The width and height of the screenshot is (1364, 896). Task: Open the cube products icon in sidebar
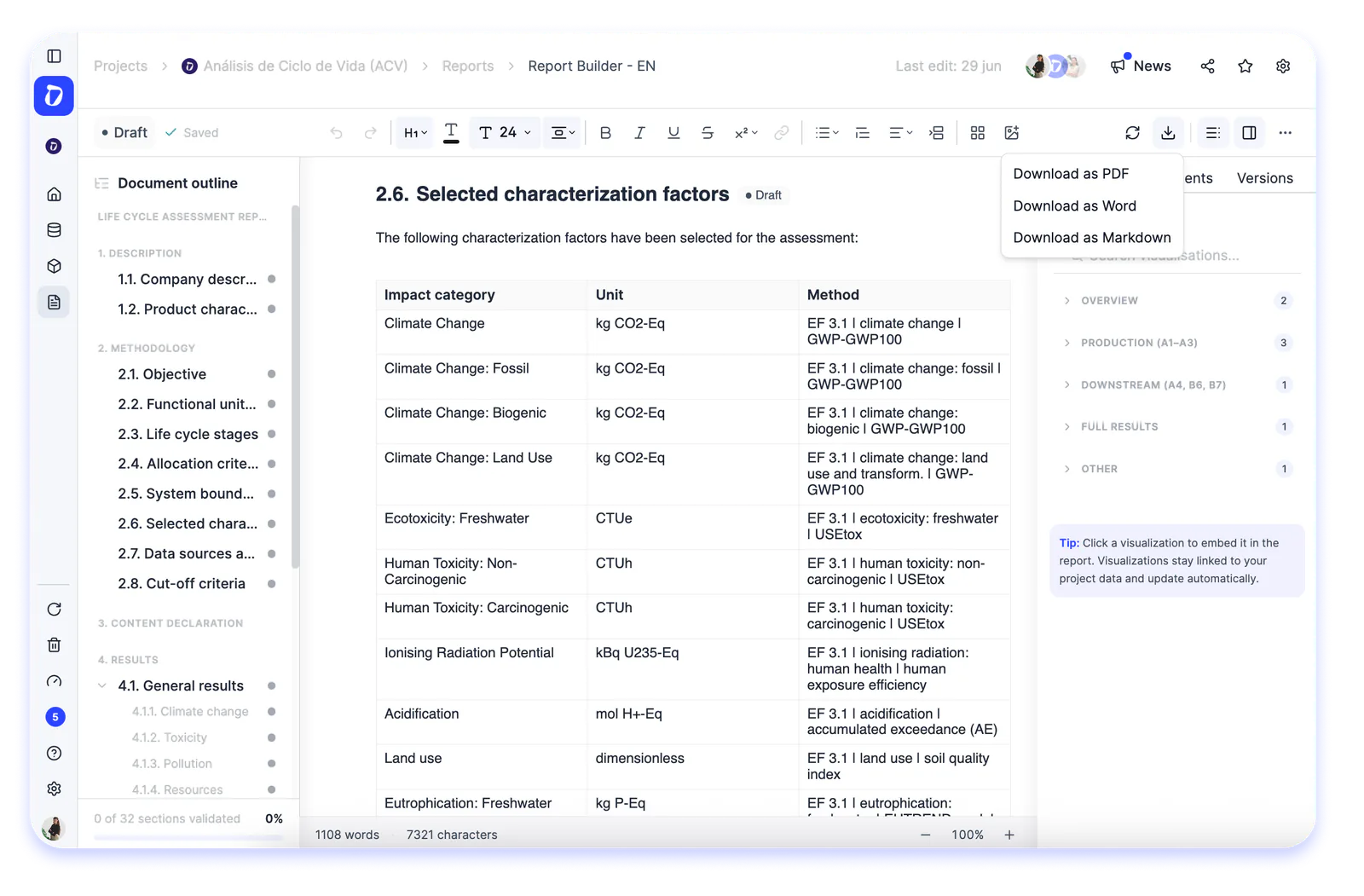point(54,266)
